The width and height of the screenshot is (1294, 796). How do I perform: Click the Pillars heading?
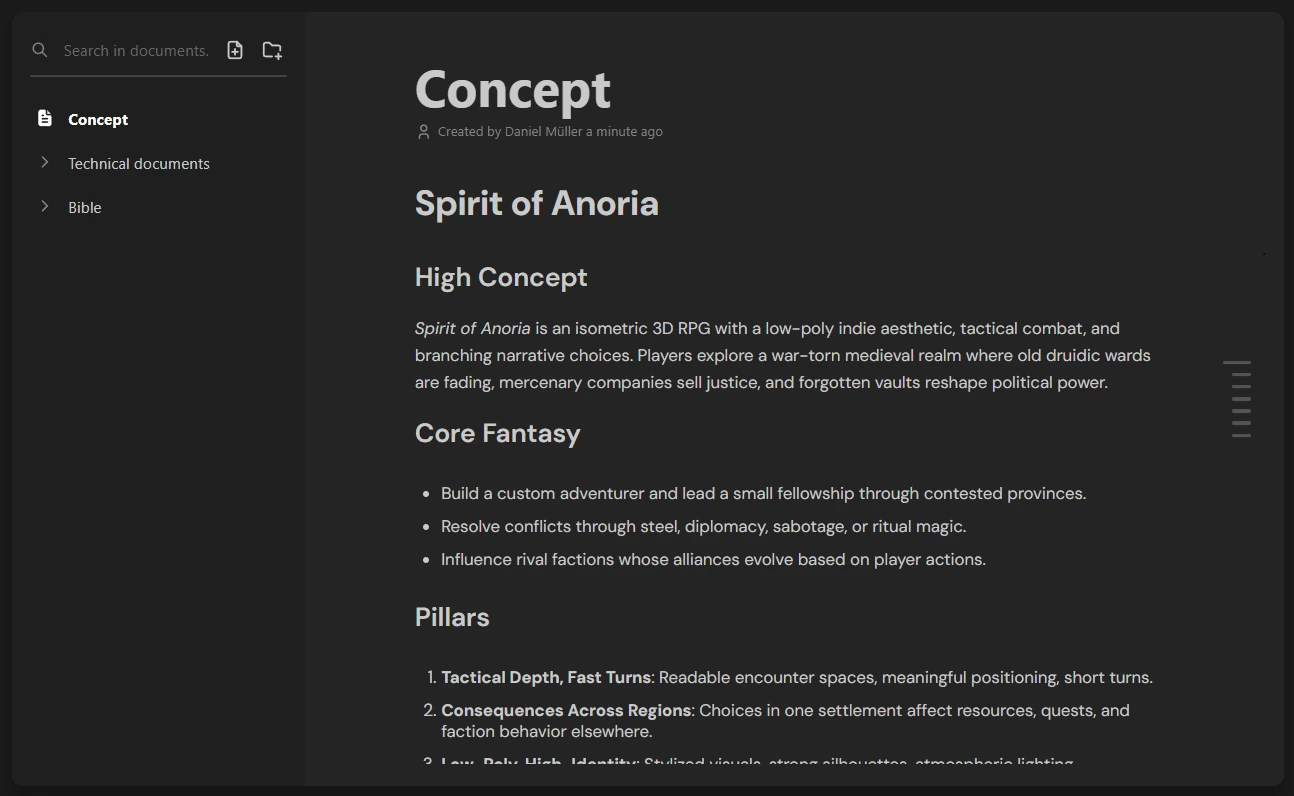tap(452, 617)
